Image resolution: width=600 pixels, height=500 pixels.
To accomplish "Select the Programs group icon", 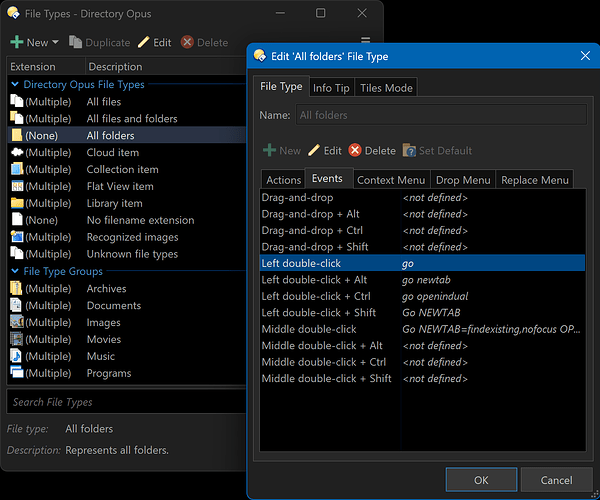I will tap(17, 372).
